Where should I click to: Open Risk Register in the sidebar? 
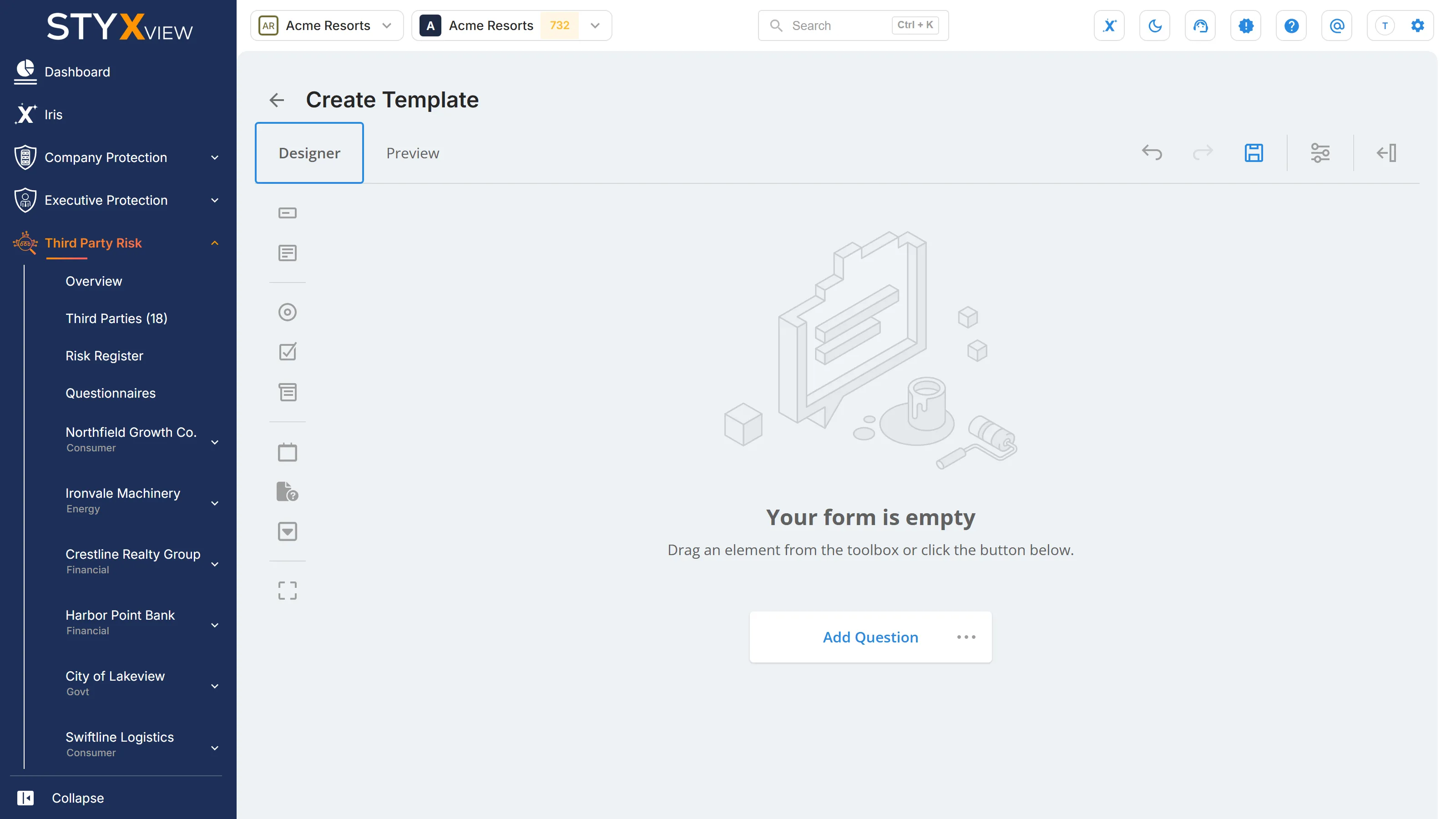(104, 355)
